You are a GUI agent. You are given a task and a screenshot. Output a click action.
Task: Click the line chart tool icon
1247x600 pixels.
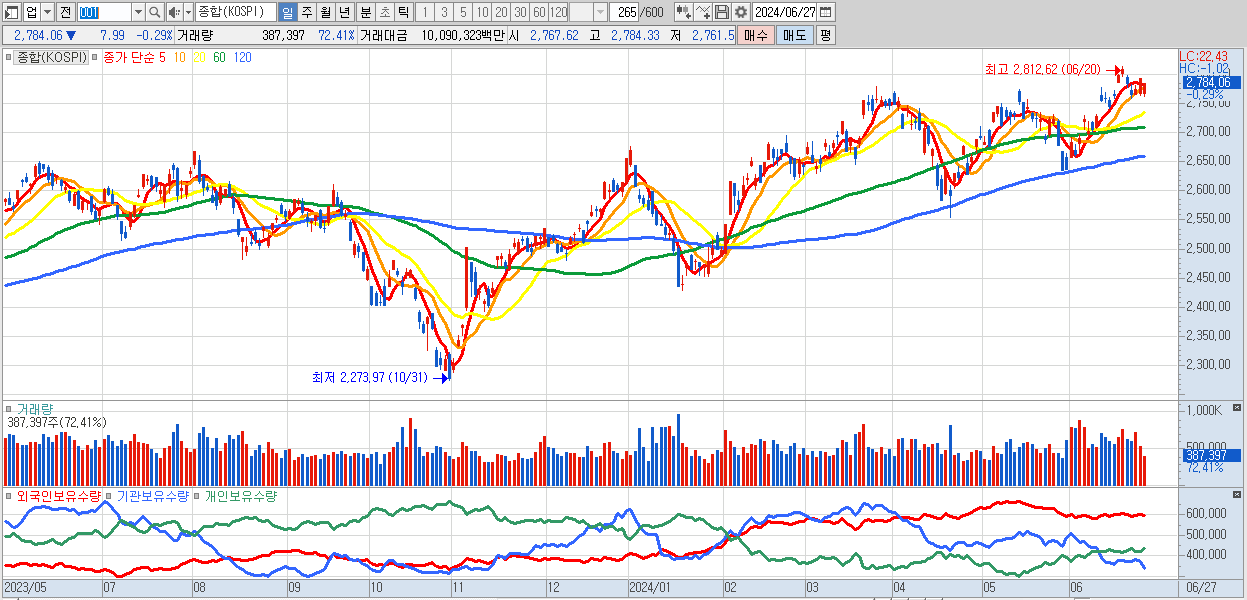point(703,12)
